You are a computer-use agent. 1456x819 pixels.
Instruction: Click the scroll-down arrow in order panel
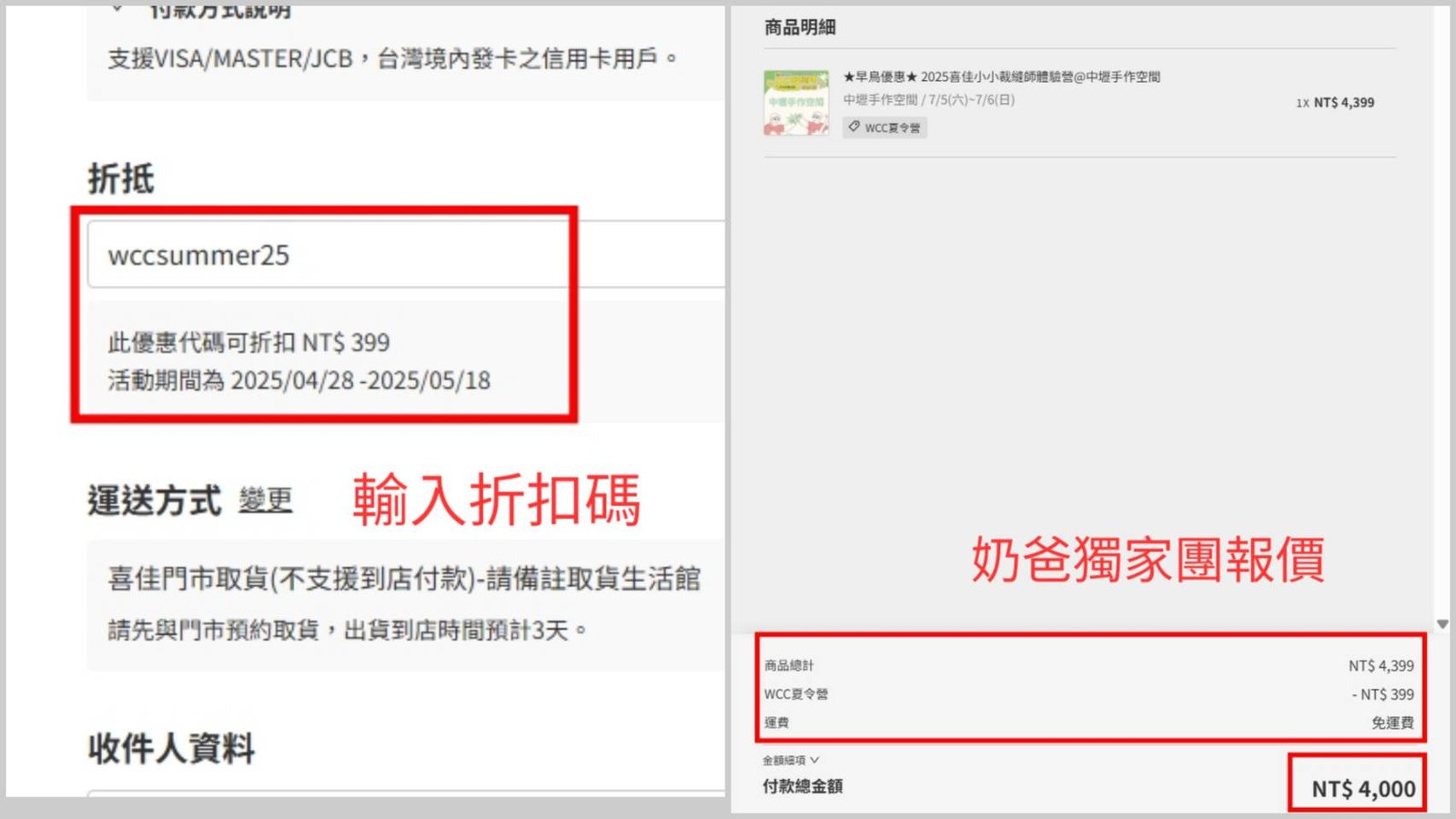(x=1442, y=624)
